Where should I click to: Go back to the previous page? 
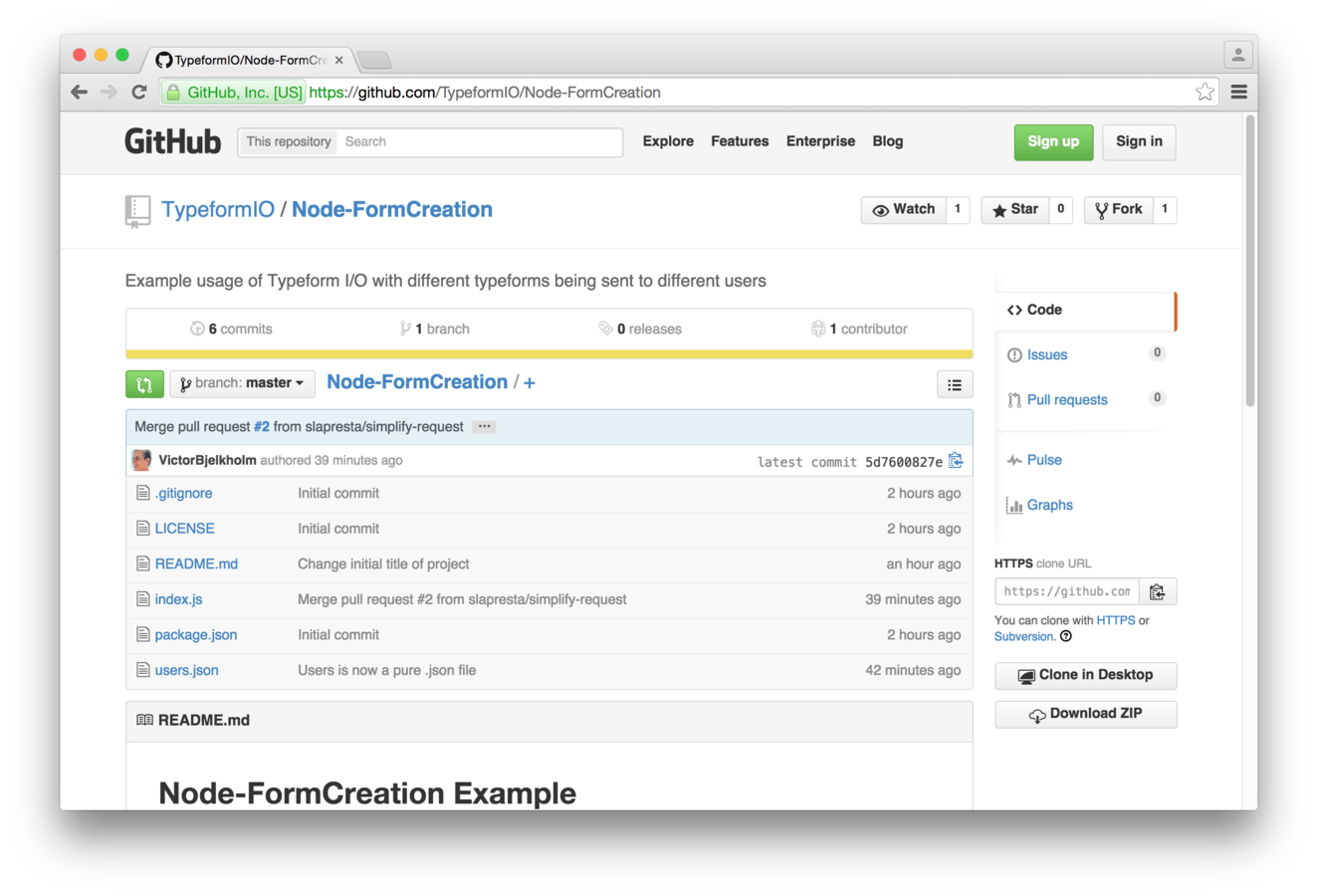pos(80,93)
